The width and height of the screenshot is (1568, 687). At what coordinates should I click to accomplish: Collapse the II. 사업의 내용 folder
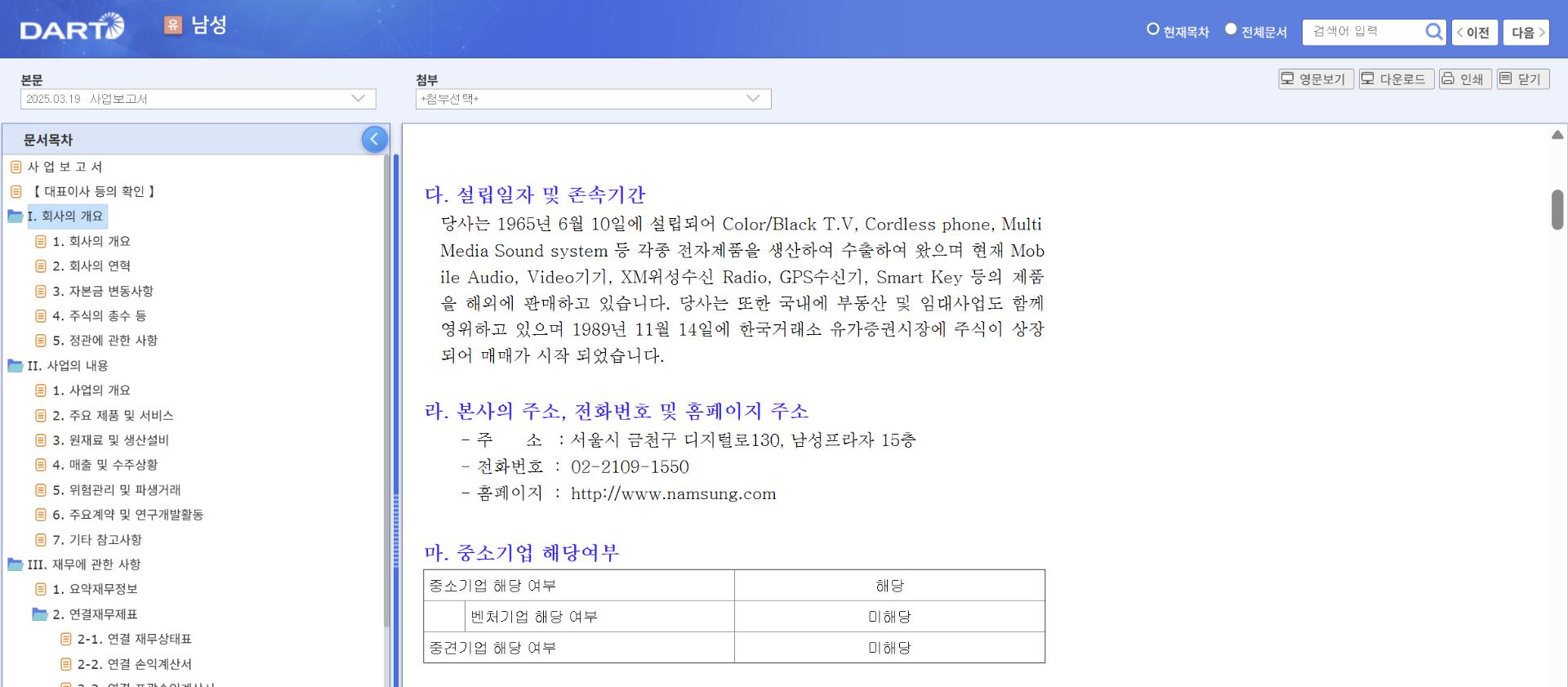point(16,366)
